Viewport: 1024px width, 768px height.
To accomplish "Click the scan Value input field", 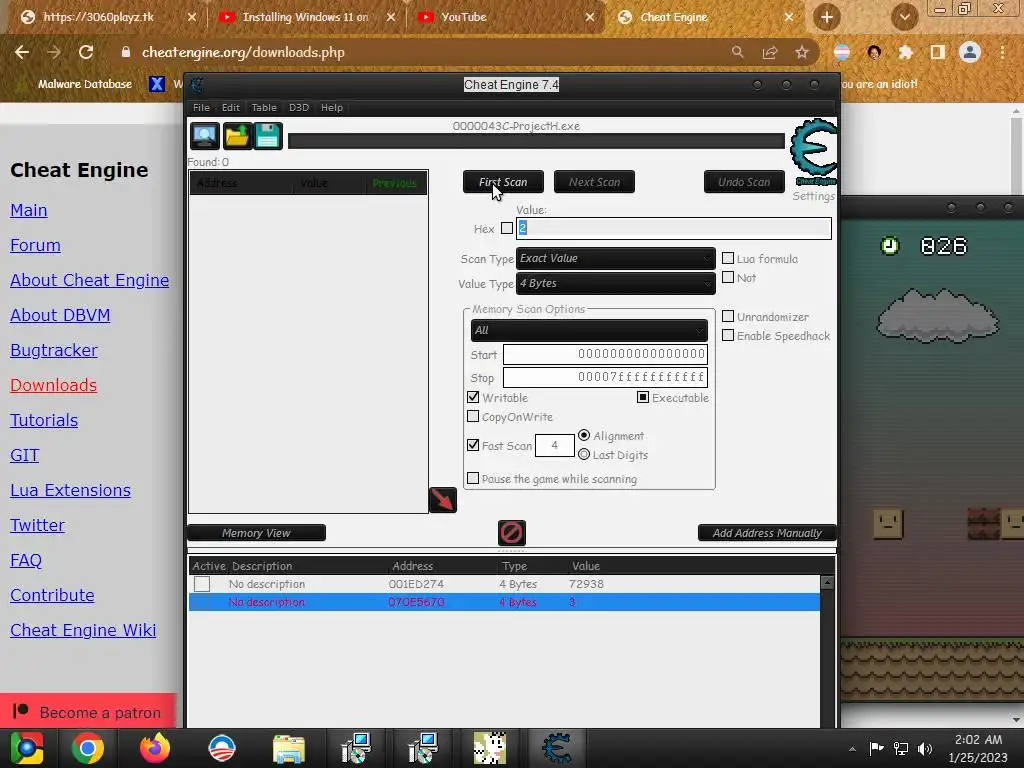I will point(673,228).
